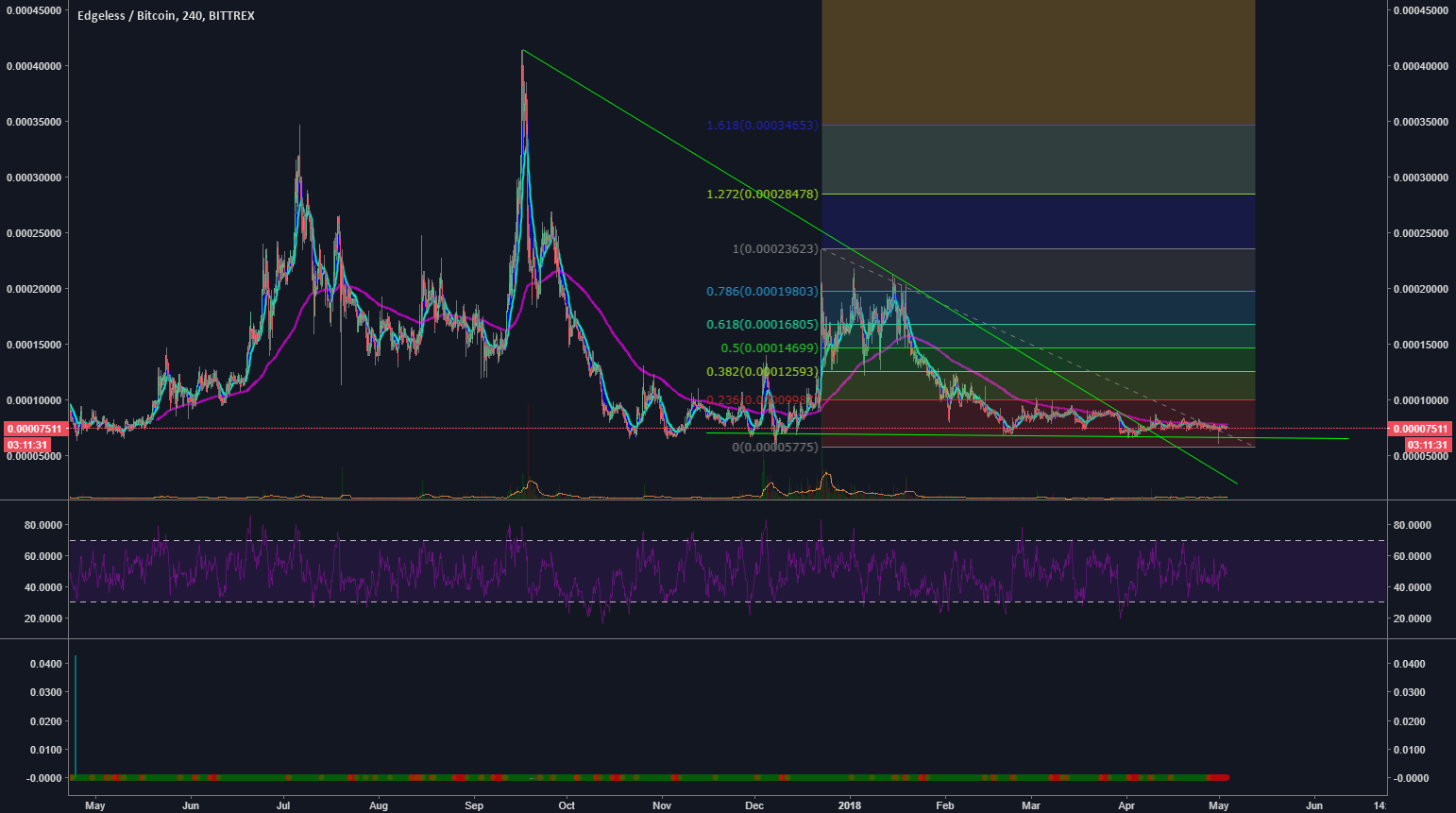Image resolution: width=1456 pixels, height=813 pixels.
Task: Click the second May label near chart end
Action: pyautogui.click(x=1219, y=805)
